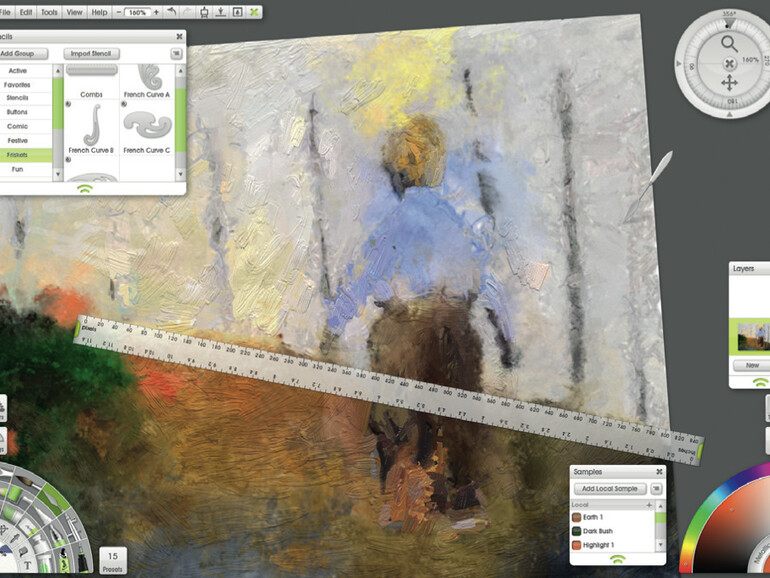Open the Help menu
This screenshot has height=578, width=770.
point(99,12)
